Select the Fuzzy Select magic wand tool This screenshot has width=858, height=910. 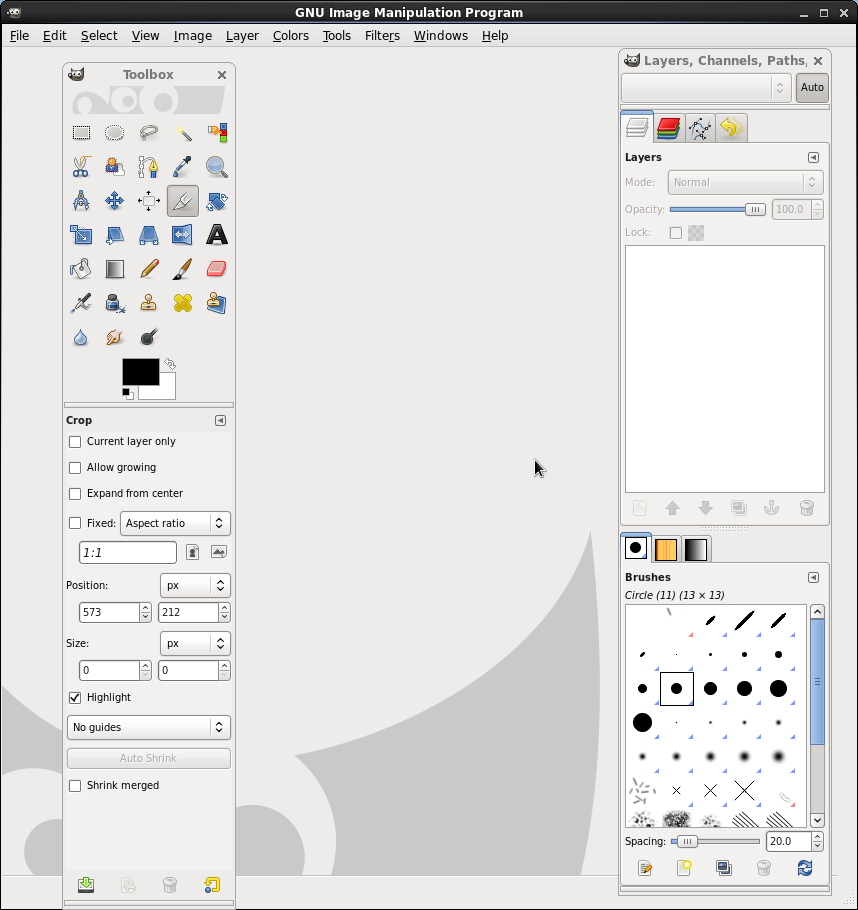pyautogui.click(x=183, y=133)
